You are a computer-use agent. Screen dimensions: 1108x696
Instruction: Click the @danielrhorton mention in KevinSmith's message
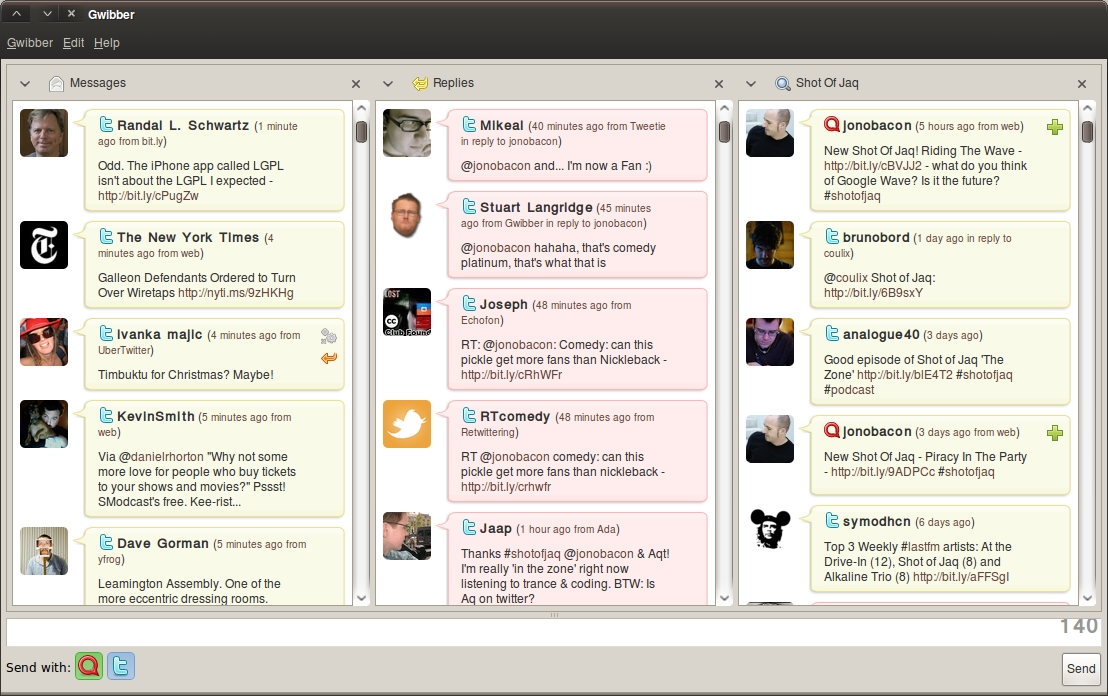click(163, 456)
